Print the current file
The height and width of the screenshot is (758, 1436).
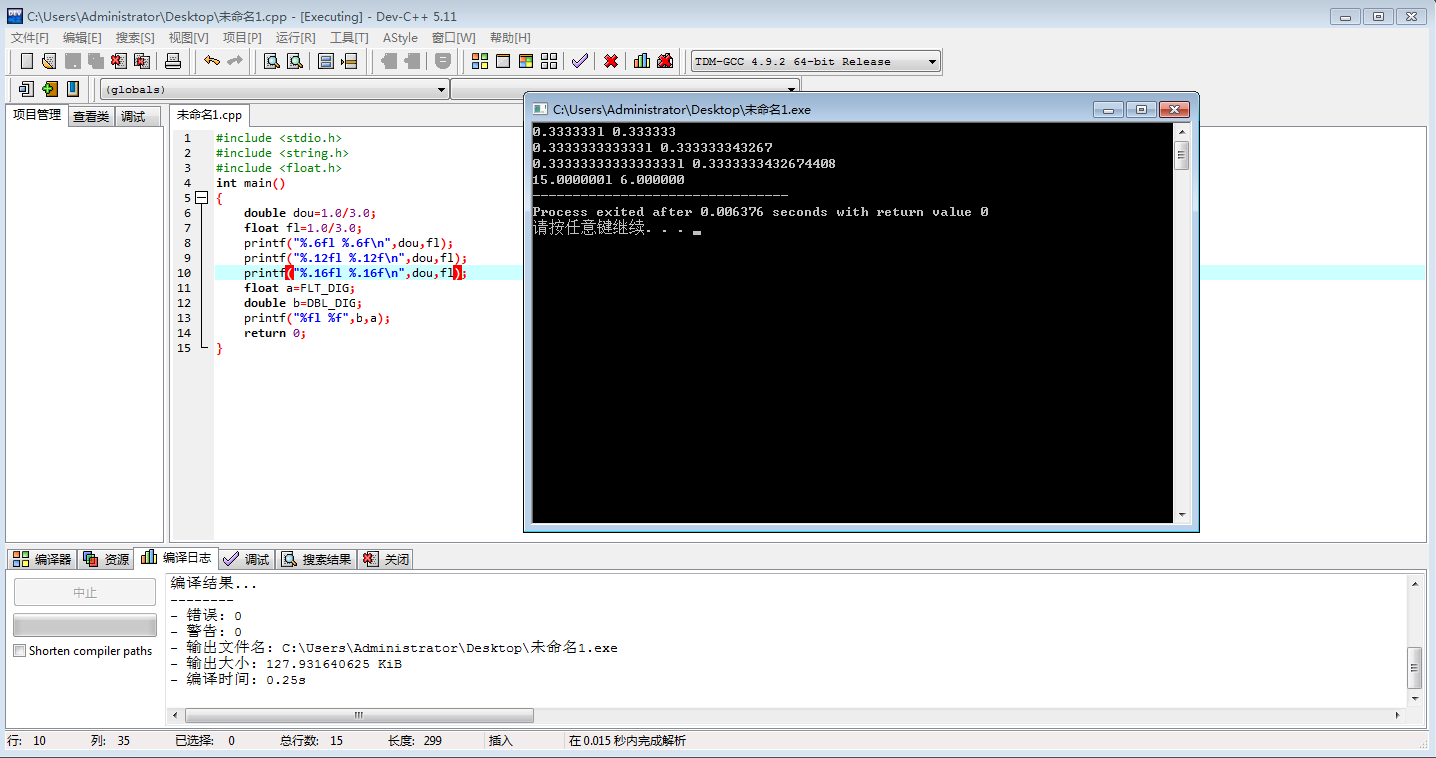click(x=173, y=61)
